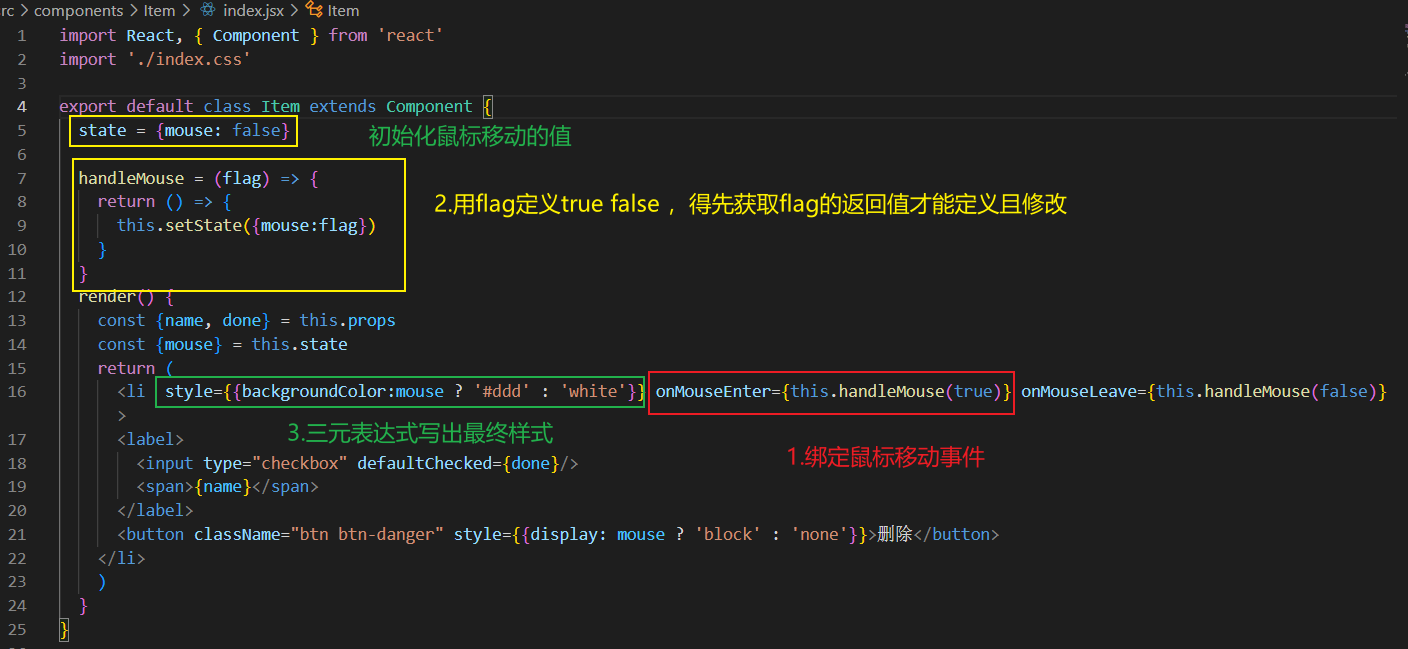
Task: Click the React atom icon beside index.jssx breadcrumb
Action: pos(207,10)
